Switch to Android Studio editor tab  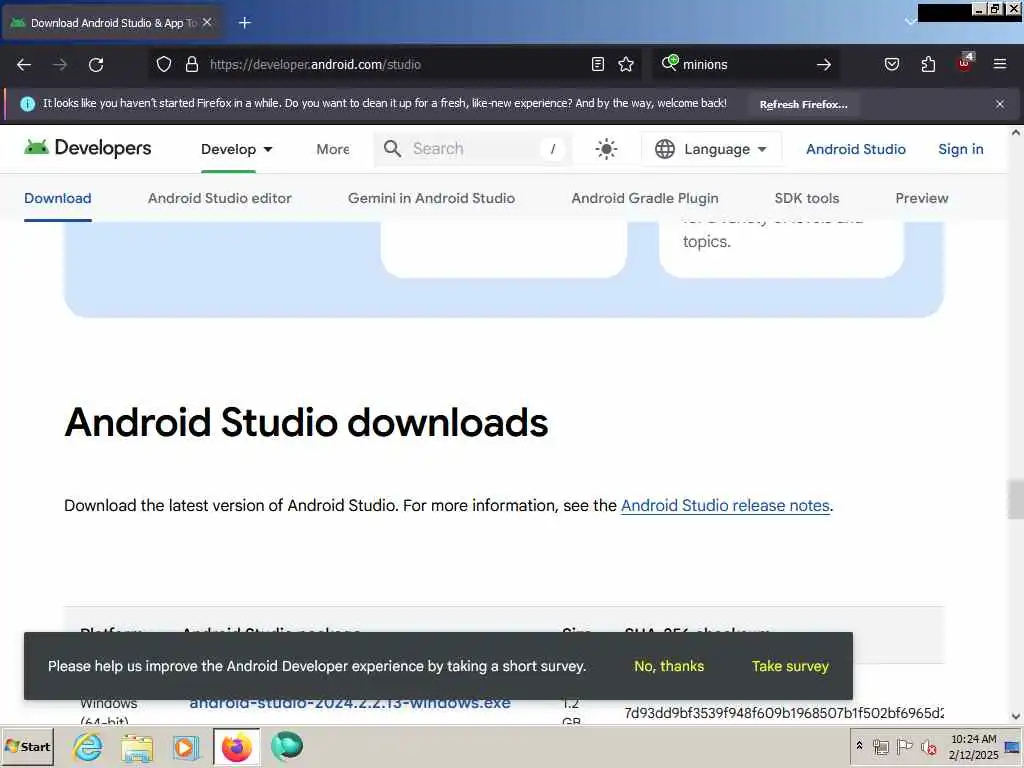pyautogui.click(x=219, y=198)
